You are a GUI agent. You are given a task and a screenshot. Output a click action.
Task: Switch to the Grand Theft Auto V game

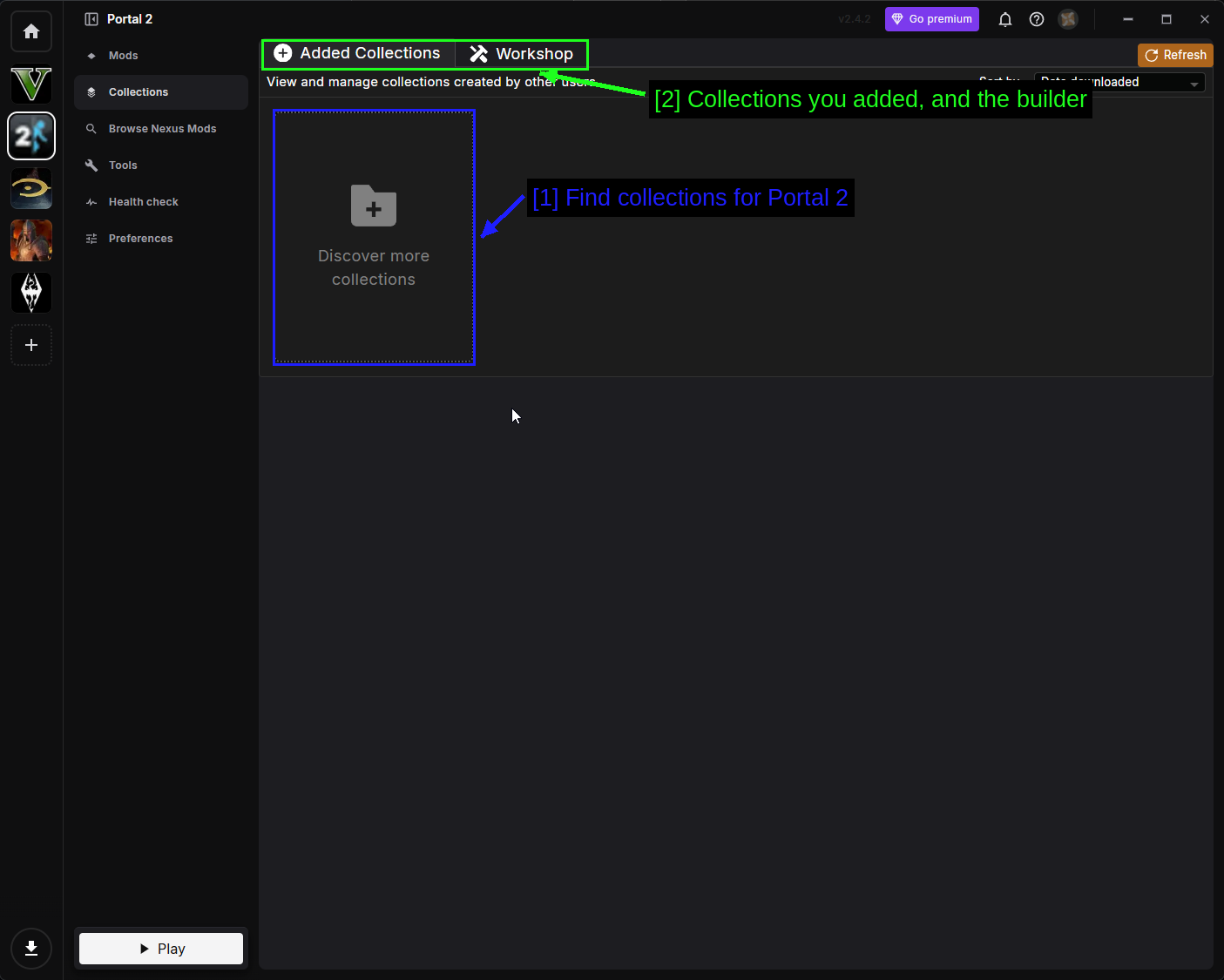[31, 84]
